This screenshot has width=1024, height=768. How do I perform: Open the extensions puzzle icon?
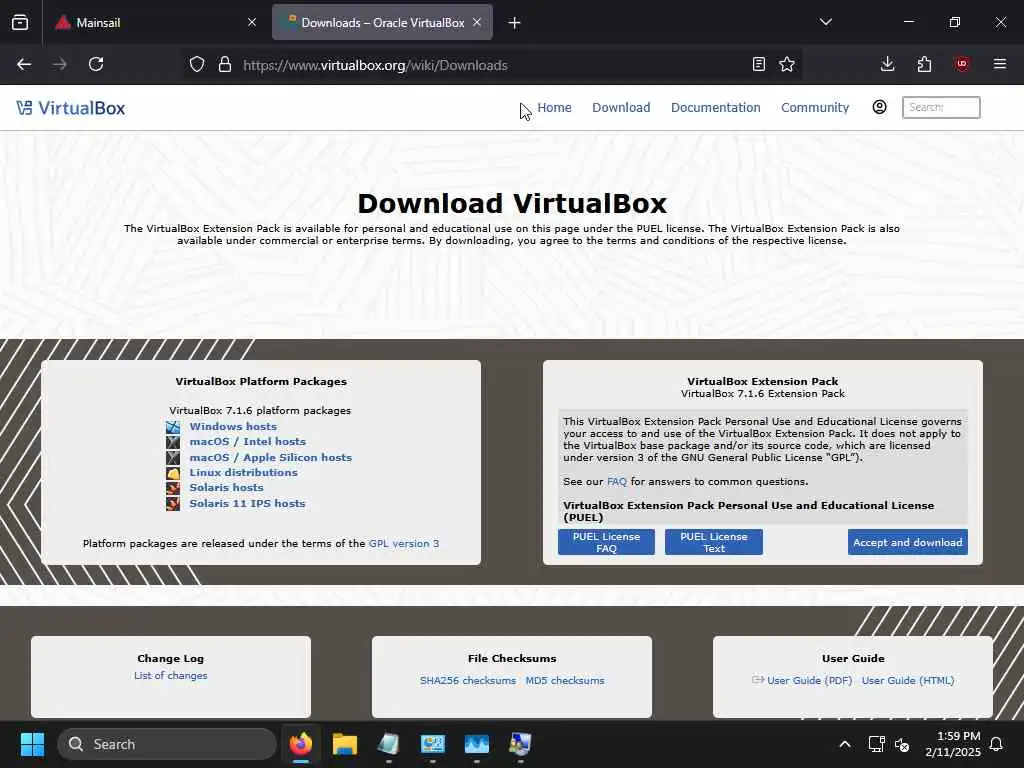point(924,64)
